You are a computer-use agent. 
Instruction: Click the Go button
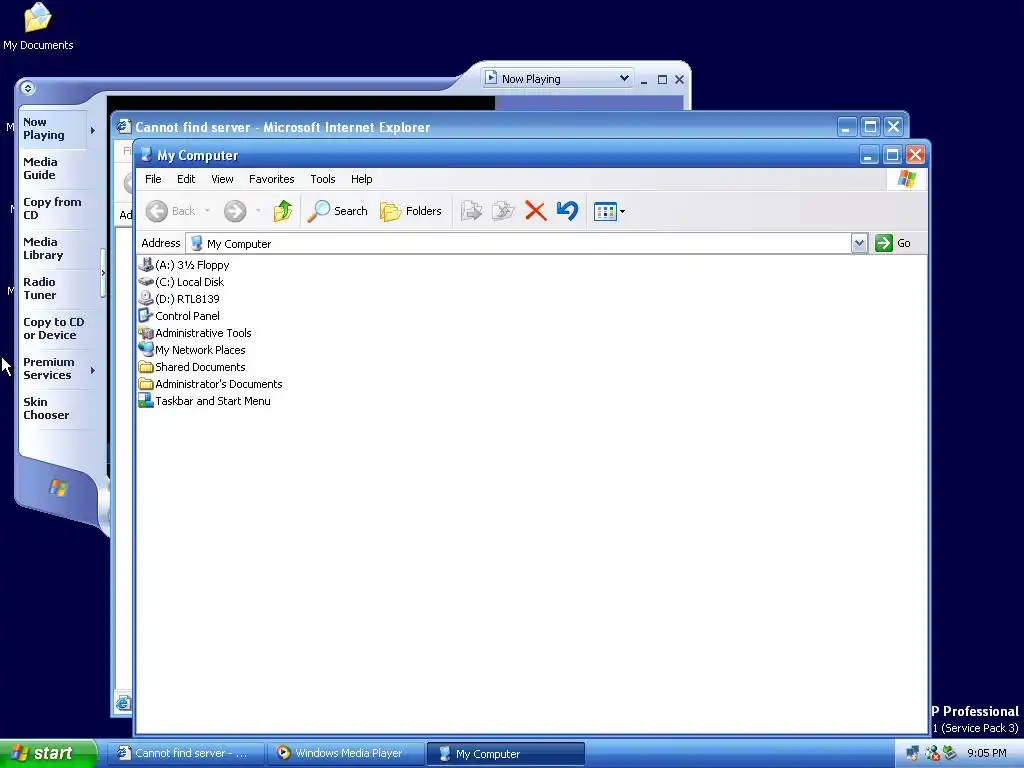point(893,243)
